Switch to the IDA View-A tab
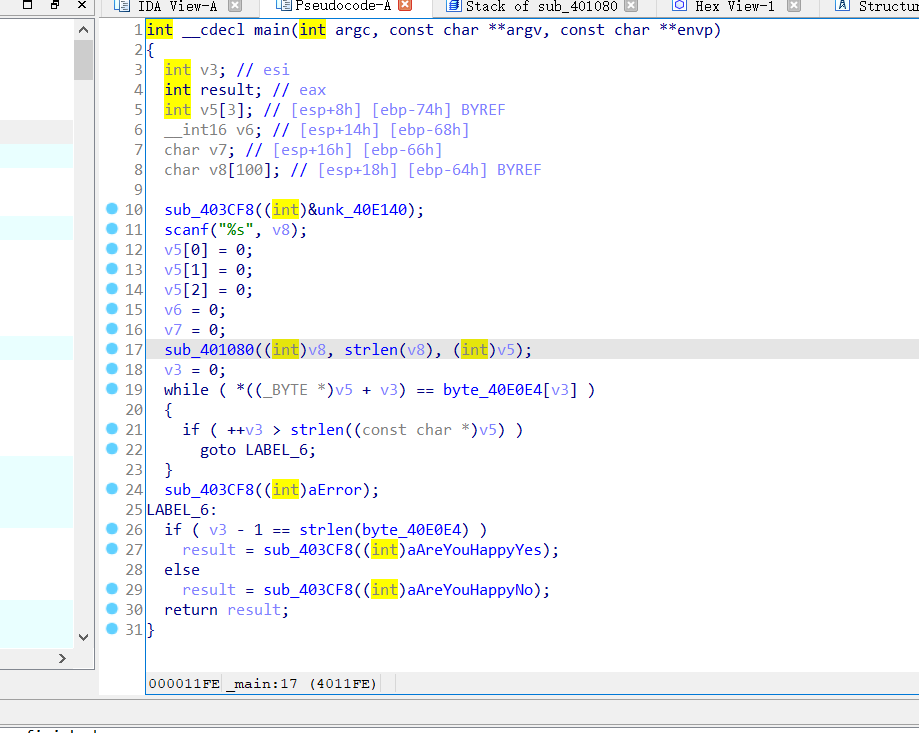The height and width of the screenshot is (733, 919). pos(177,6)
